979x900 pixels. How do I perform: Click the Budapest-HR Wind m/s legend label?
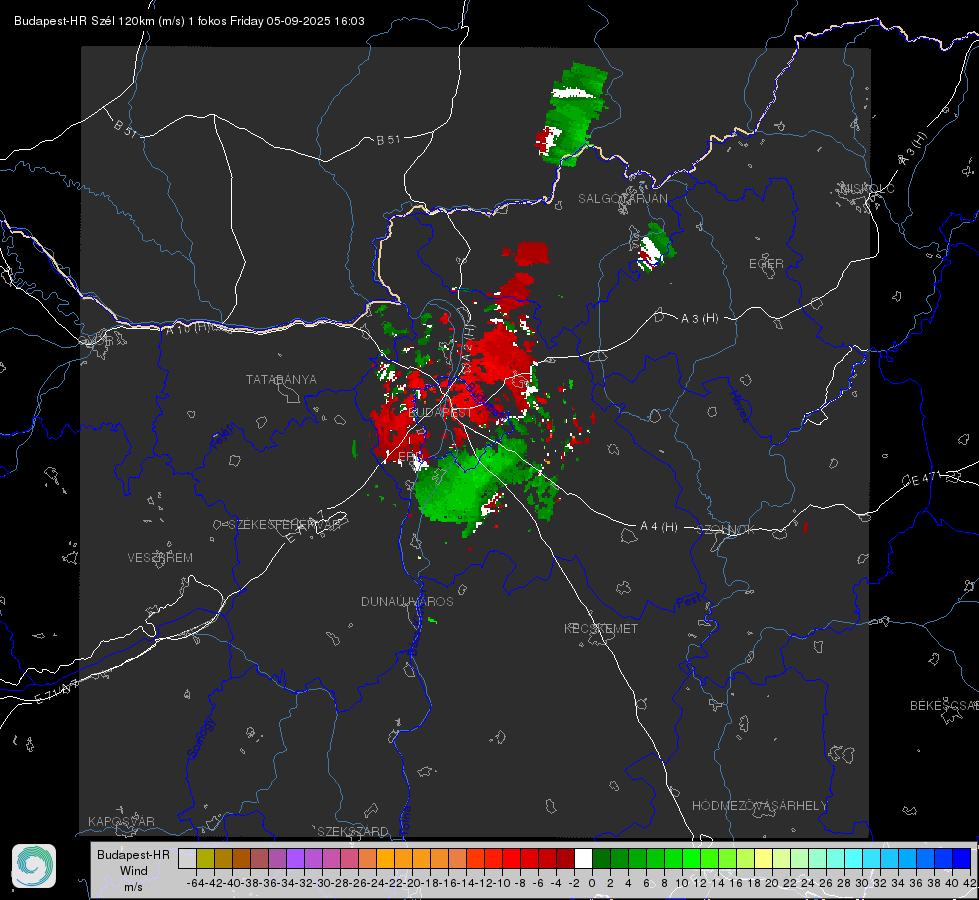click(134, 870)
